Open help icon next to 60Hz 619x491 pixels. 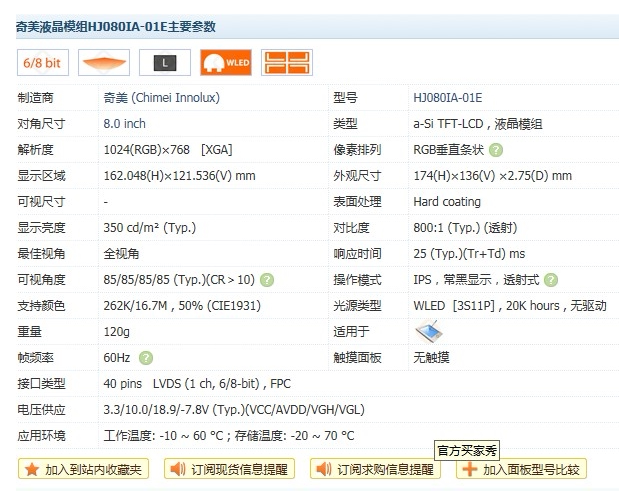pos(146,358)
